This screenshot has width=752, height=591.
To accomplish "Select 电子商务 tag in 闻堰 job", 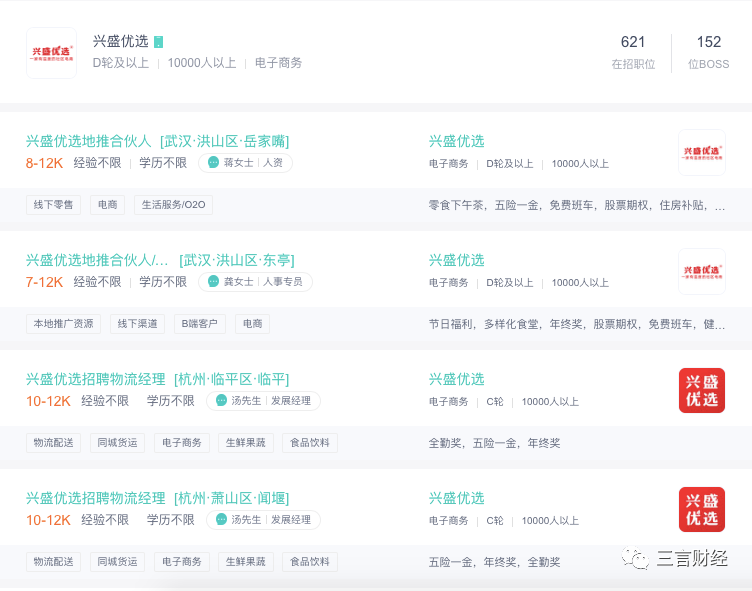I will [x=182, y=562].
